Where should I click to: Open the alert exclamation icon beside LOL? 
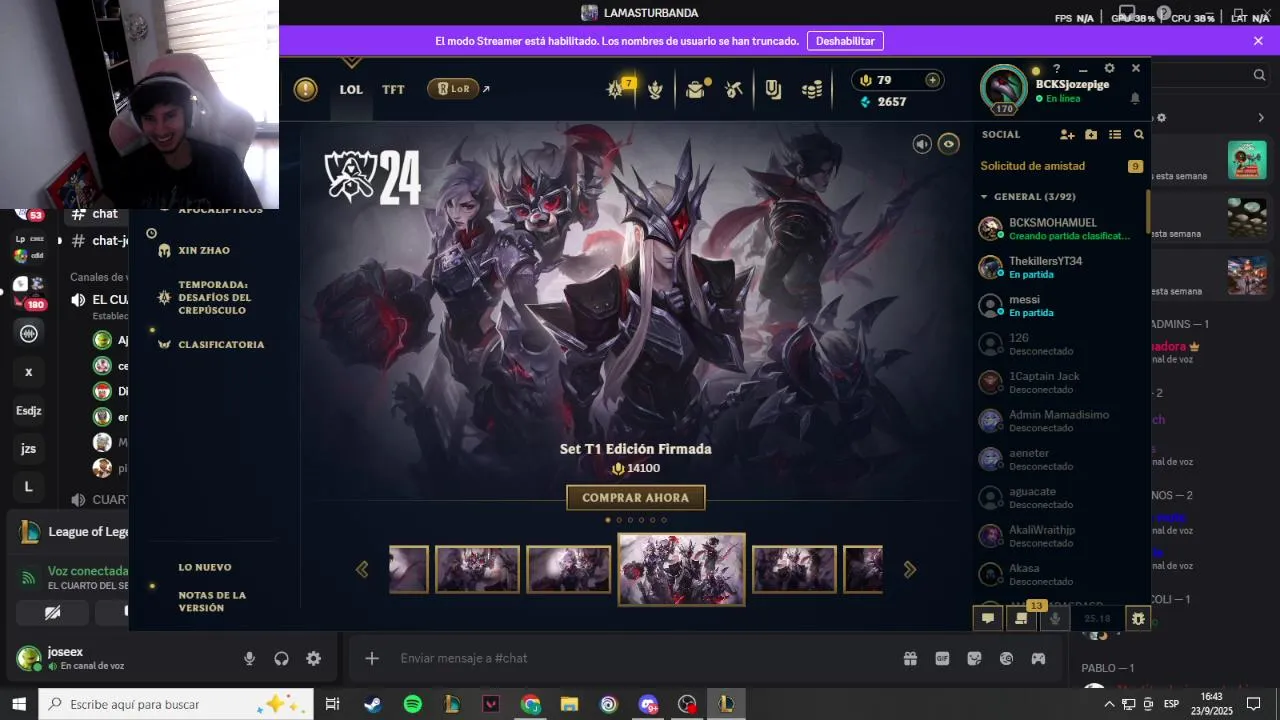click(305, 89)
